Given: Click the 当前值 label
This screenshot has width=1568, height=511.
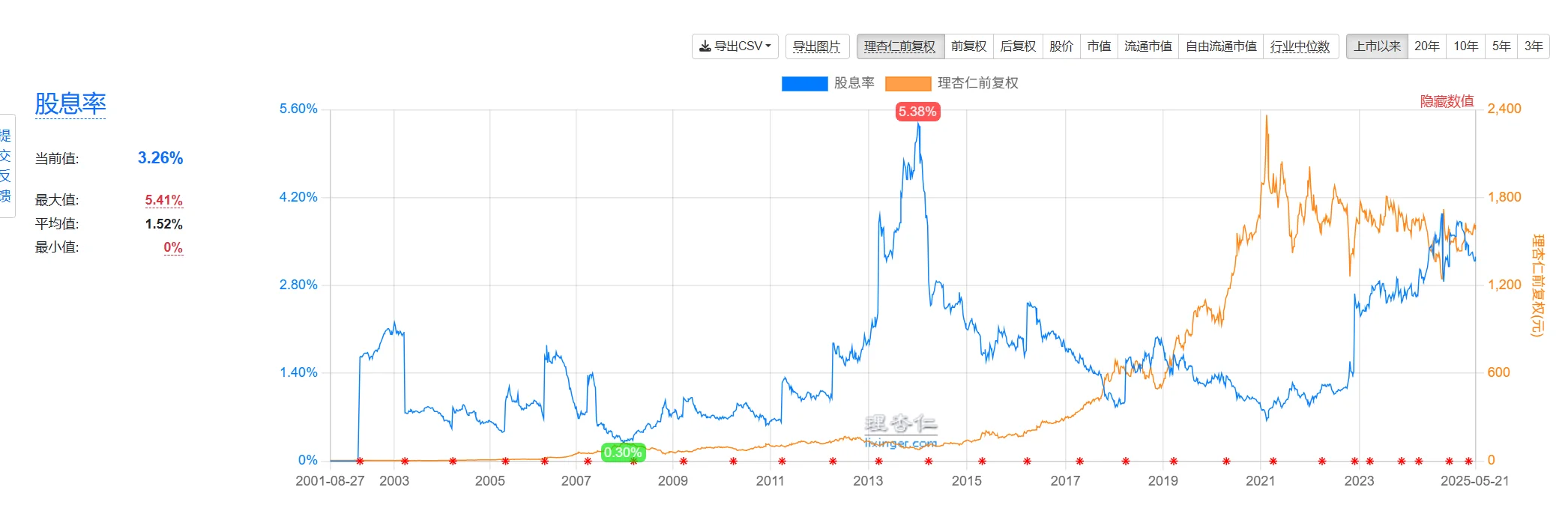Looking at the screenshot, I should 57,159.
